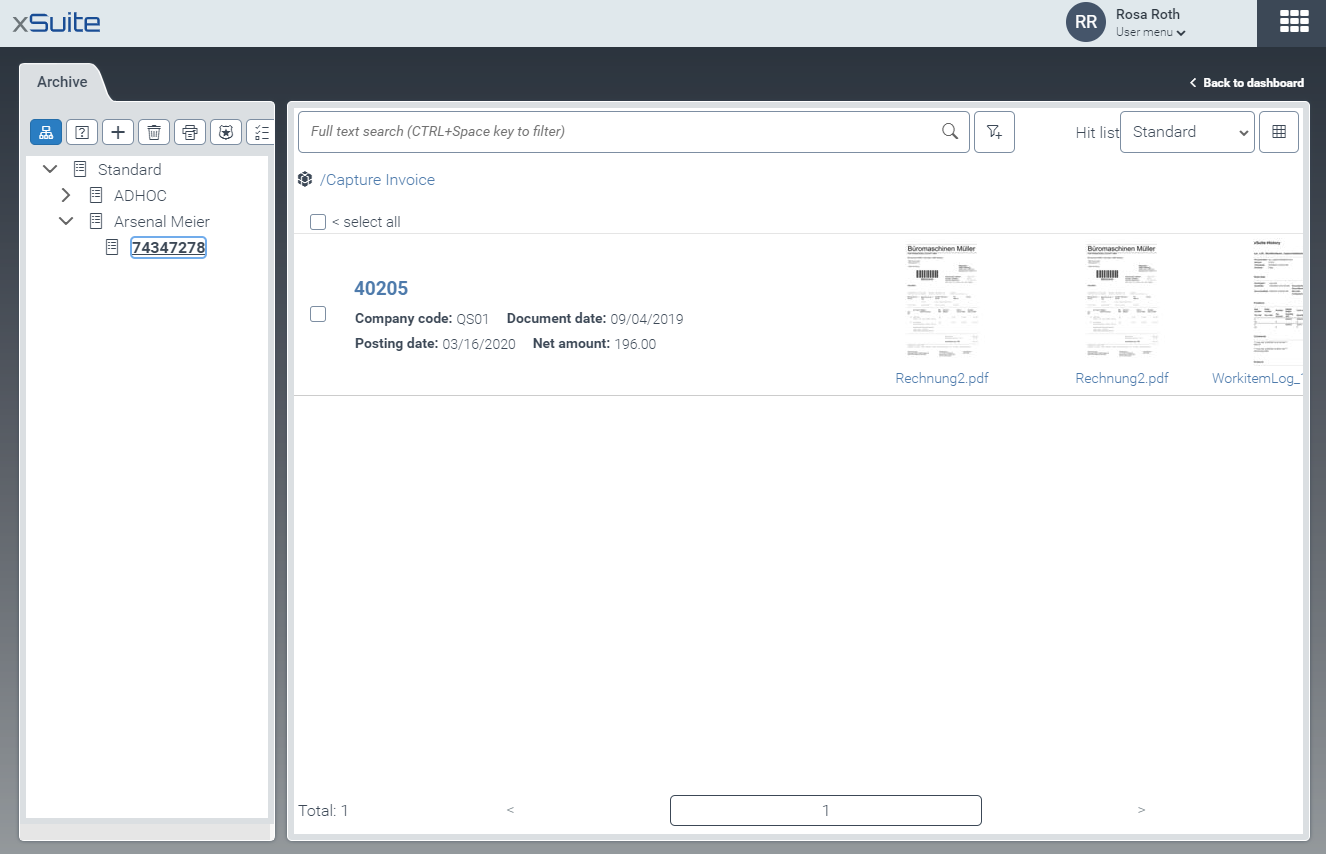Click the trash can delete icon
Screen dimensions: 1326x854
[153, 132]
